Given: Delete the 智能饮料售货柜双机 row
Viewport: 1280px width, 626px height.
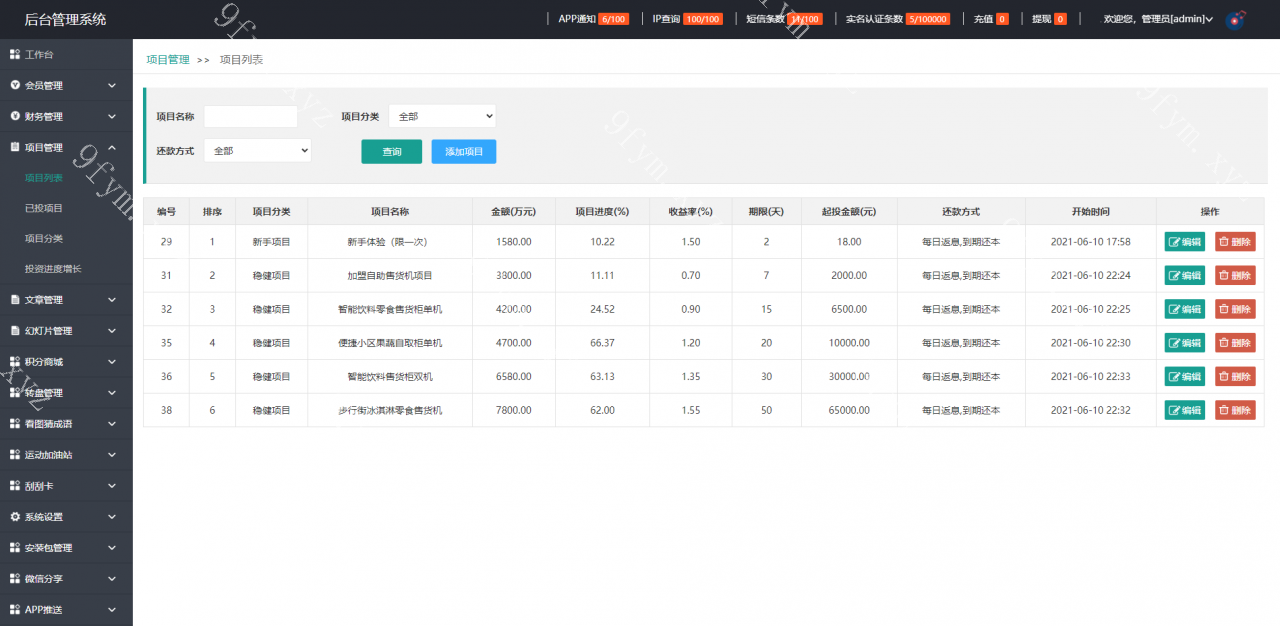Looking at the screenshot, I should click(1235, 377).
